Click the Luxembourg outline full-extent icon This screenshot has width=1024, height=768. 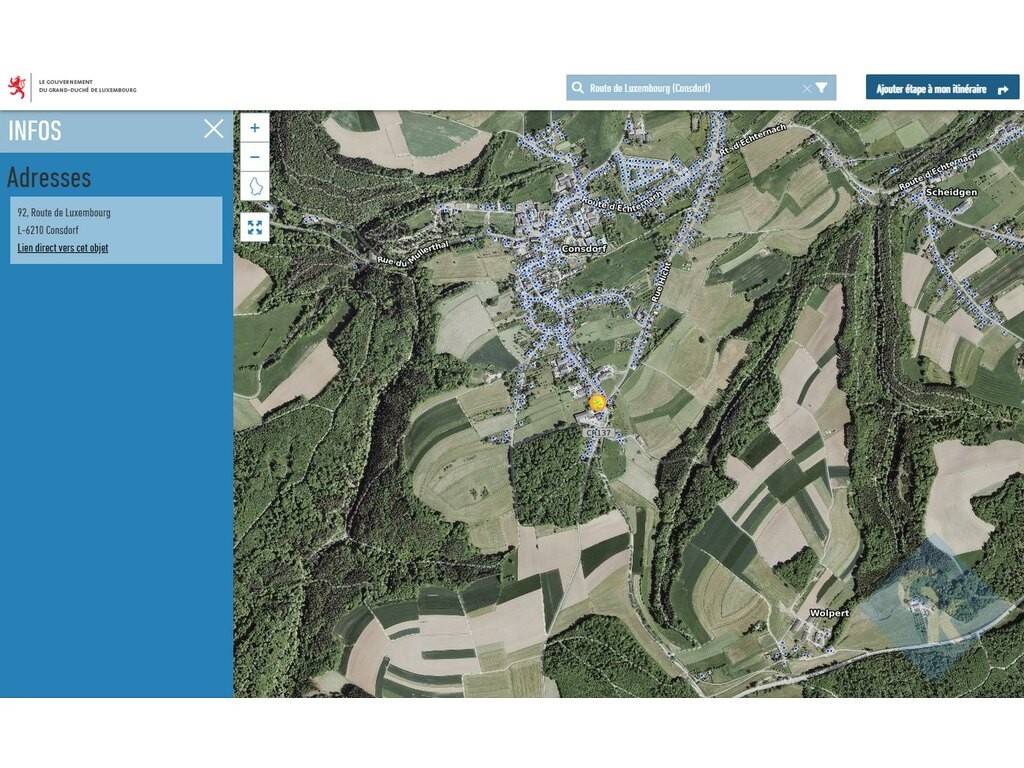(255, 187)
